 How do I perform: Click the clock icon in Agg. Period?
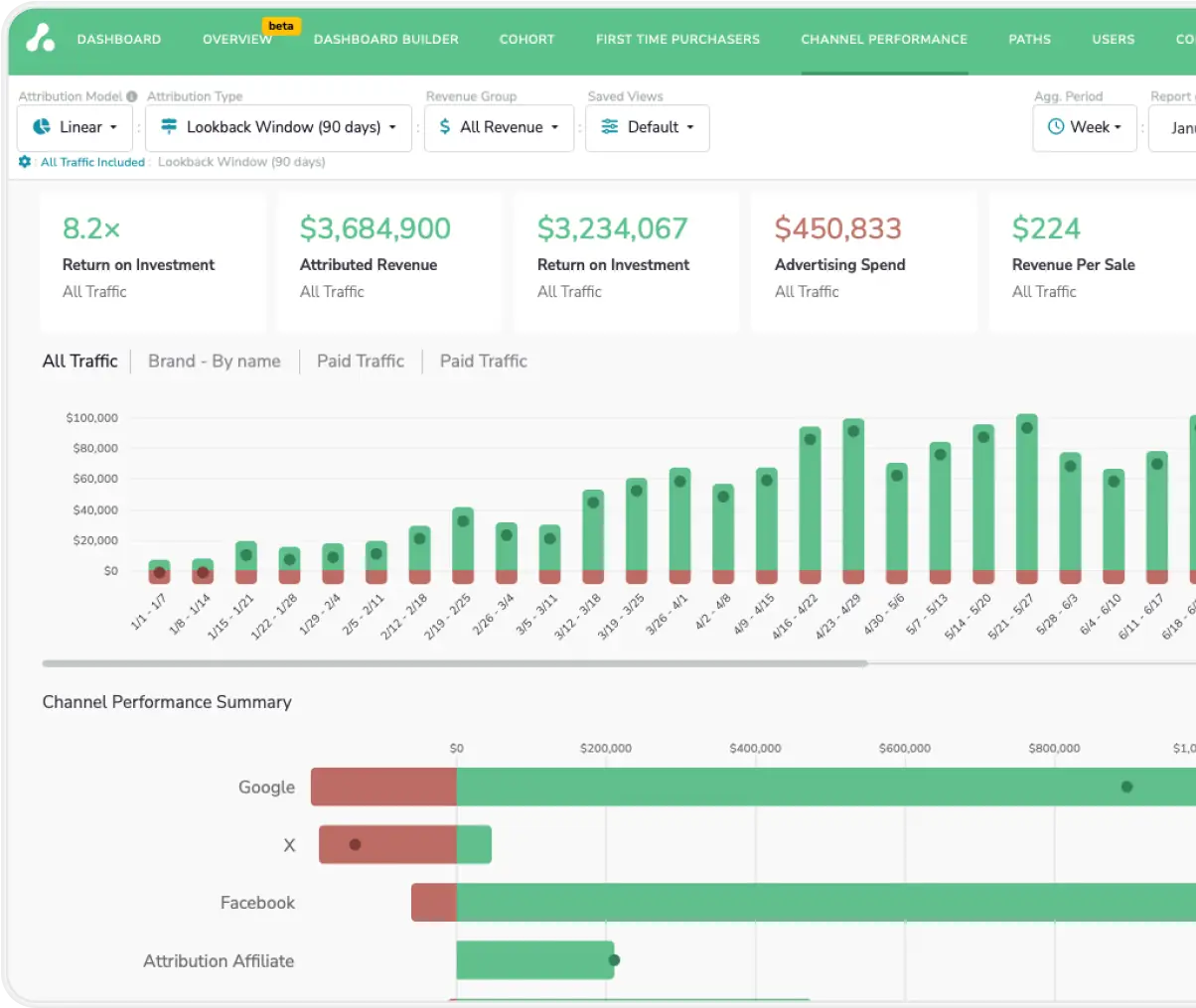pyautogui.click(x=1056, y=127)
